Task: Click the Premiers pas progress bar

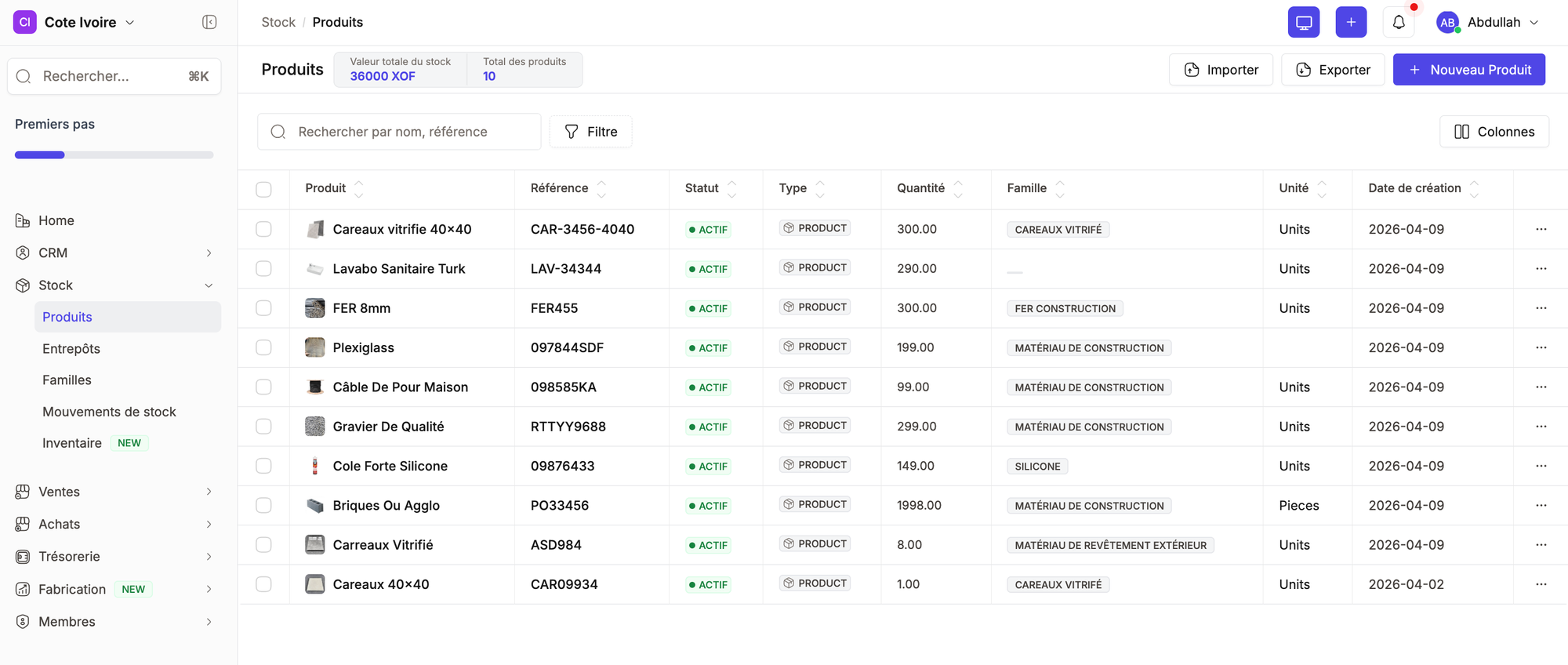Action: pyautogui.click(x=114, y=155)
